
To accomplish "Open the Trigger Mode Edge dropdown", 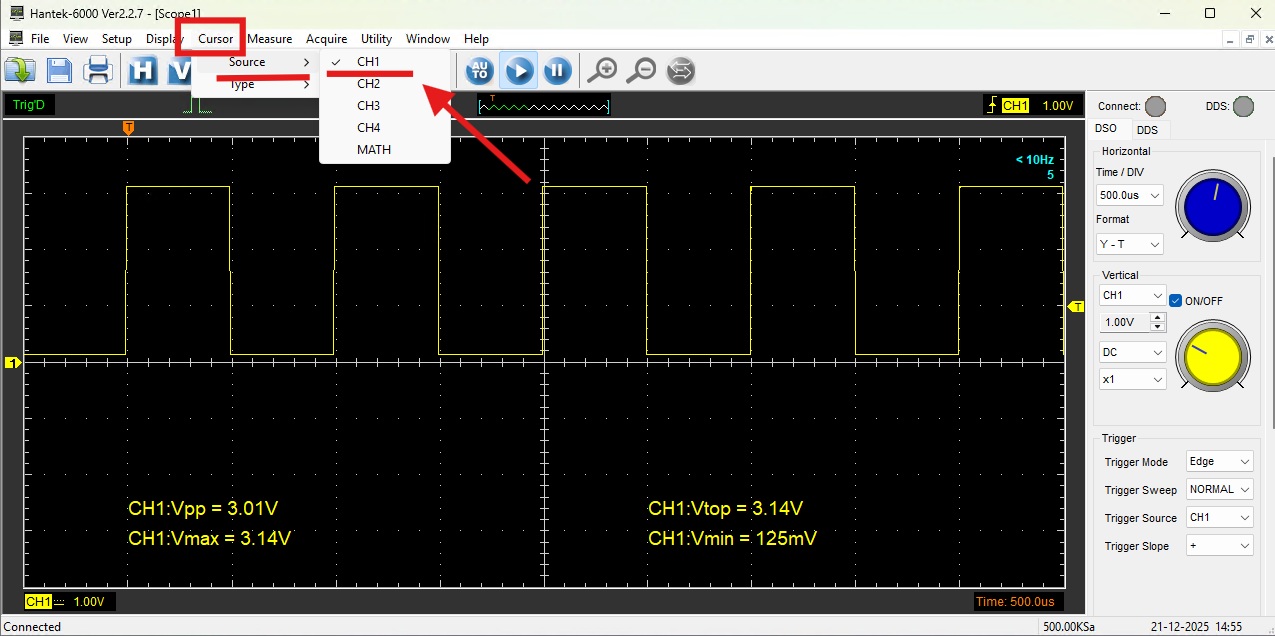I will [1220, 461].
